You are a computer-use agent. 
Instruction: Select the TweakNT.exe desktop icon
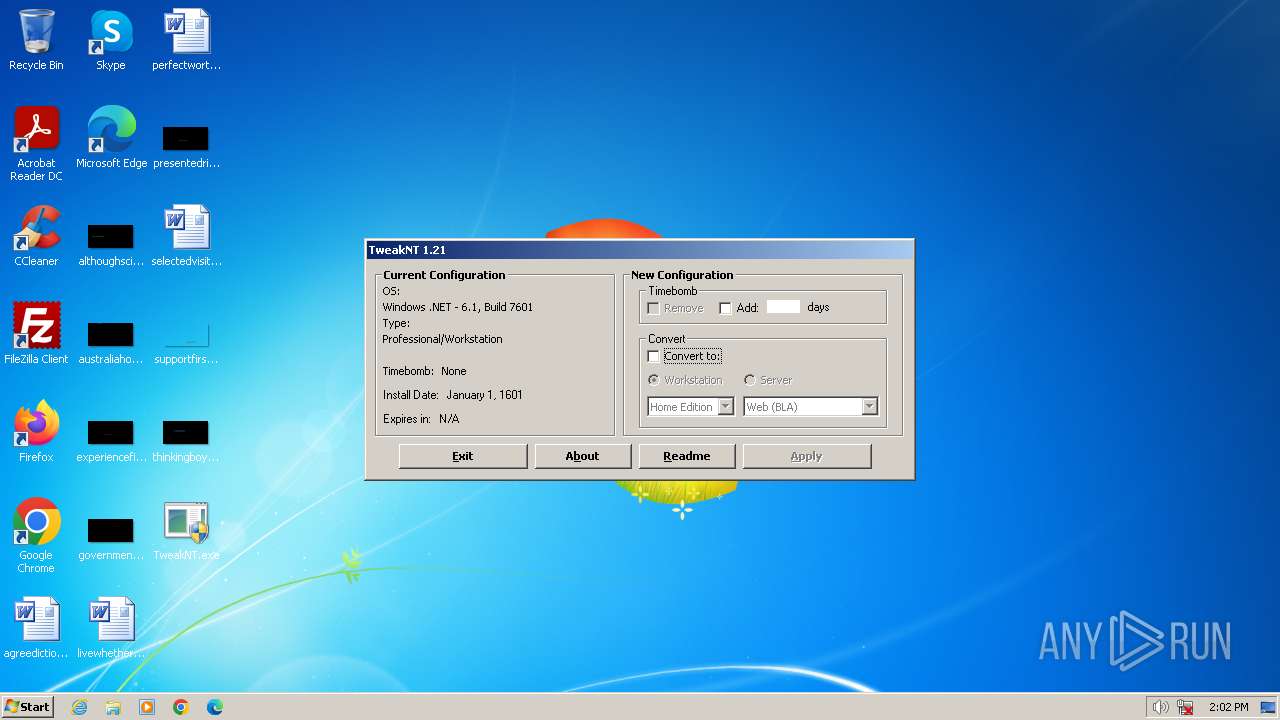pos(186,530)
